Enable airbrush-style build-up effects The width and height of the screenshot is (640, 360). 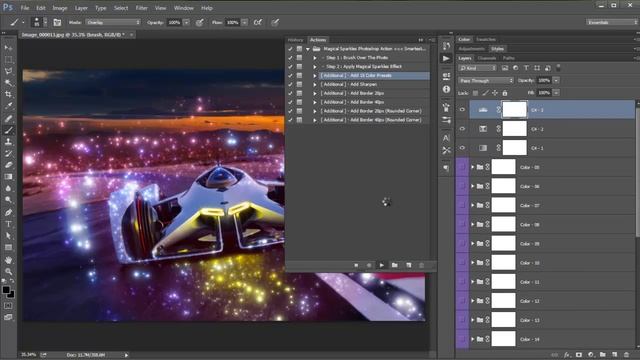(258, 22)
